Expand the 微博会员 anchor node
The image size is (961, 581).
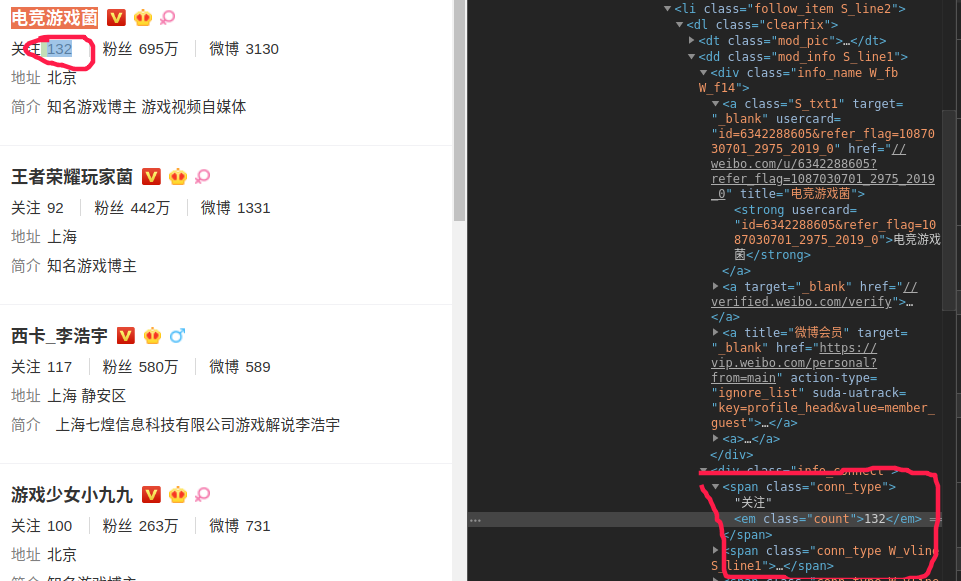point(715,332)
